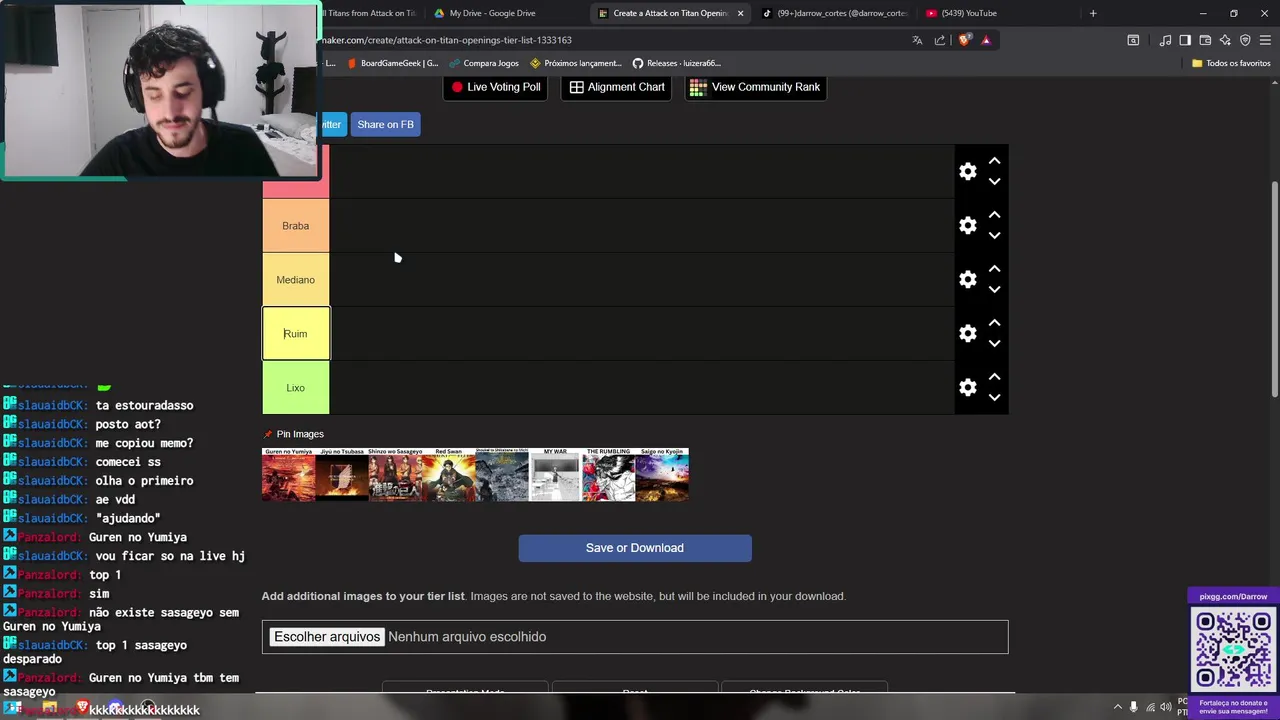Click the share page icon in address bar
Screen dimensions: 1280x720
coord(940,40)
